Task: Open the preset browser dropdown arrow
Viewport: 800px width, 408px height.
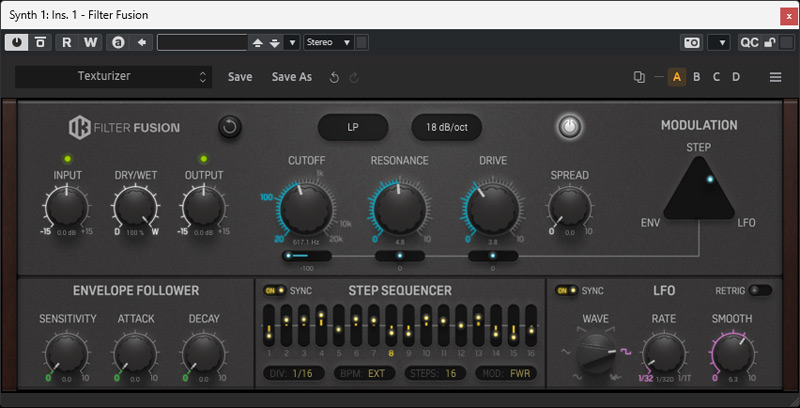Action: 292,43
